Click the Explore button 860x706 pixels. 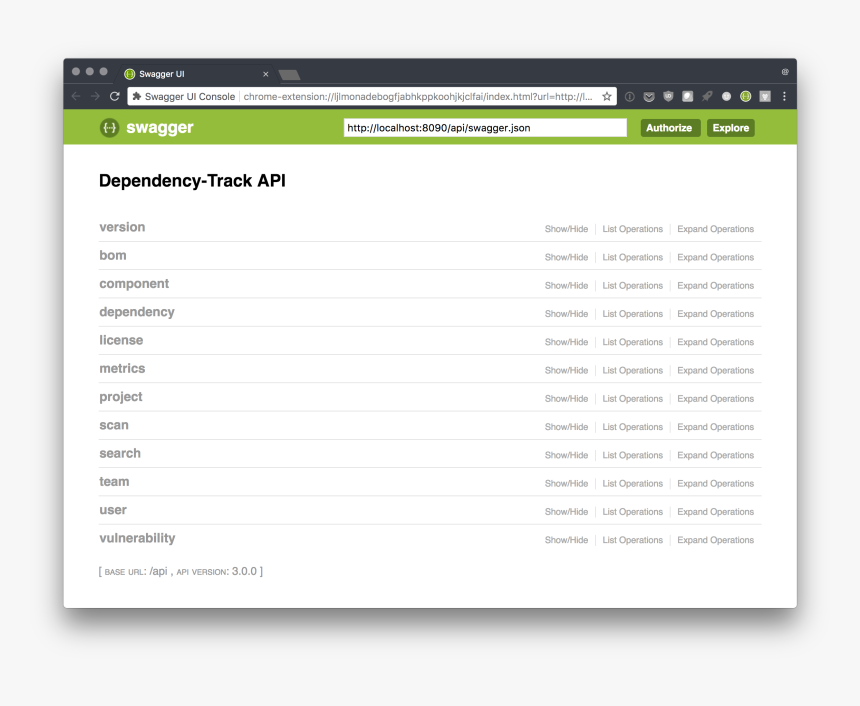731,128
